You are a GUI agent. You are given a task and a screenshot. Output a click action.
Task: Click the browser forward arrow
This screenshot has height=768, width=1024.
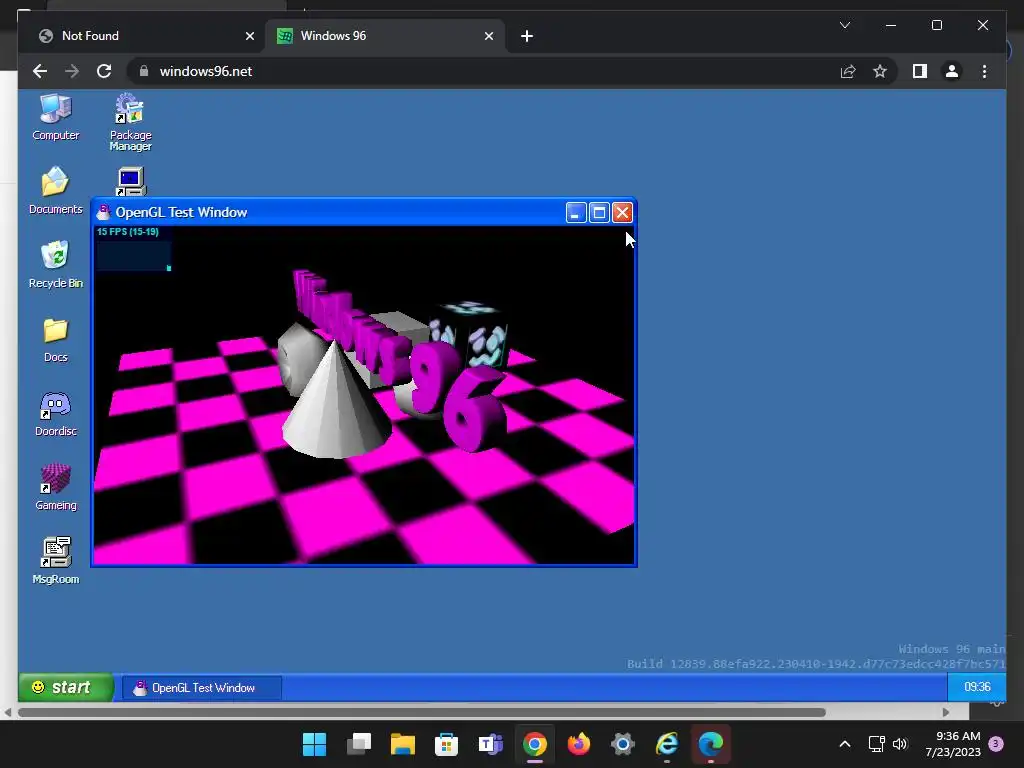pos(72,71)
